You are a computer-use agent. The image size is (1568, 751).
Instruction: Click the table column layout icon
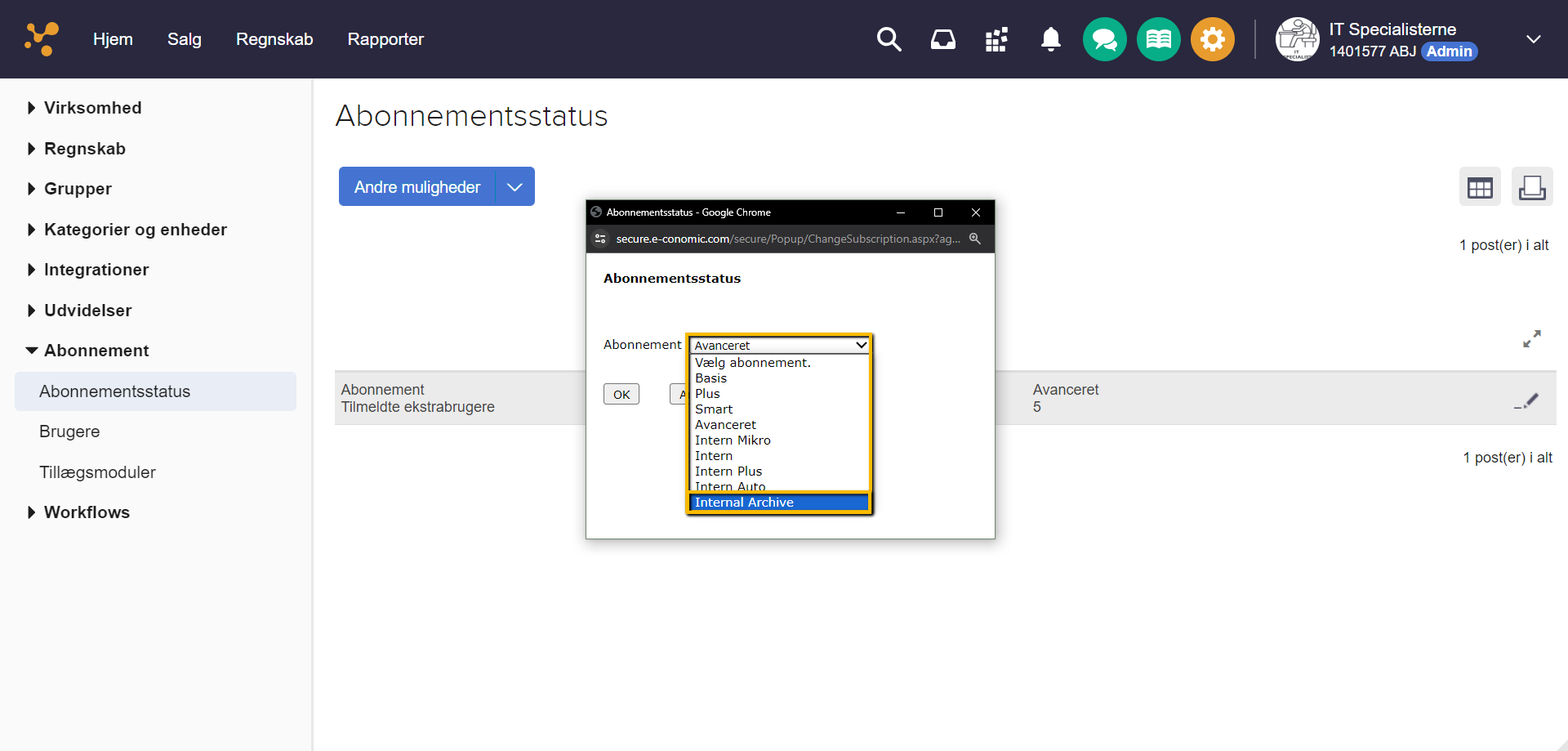[x=1479, y=188]
